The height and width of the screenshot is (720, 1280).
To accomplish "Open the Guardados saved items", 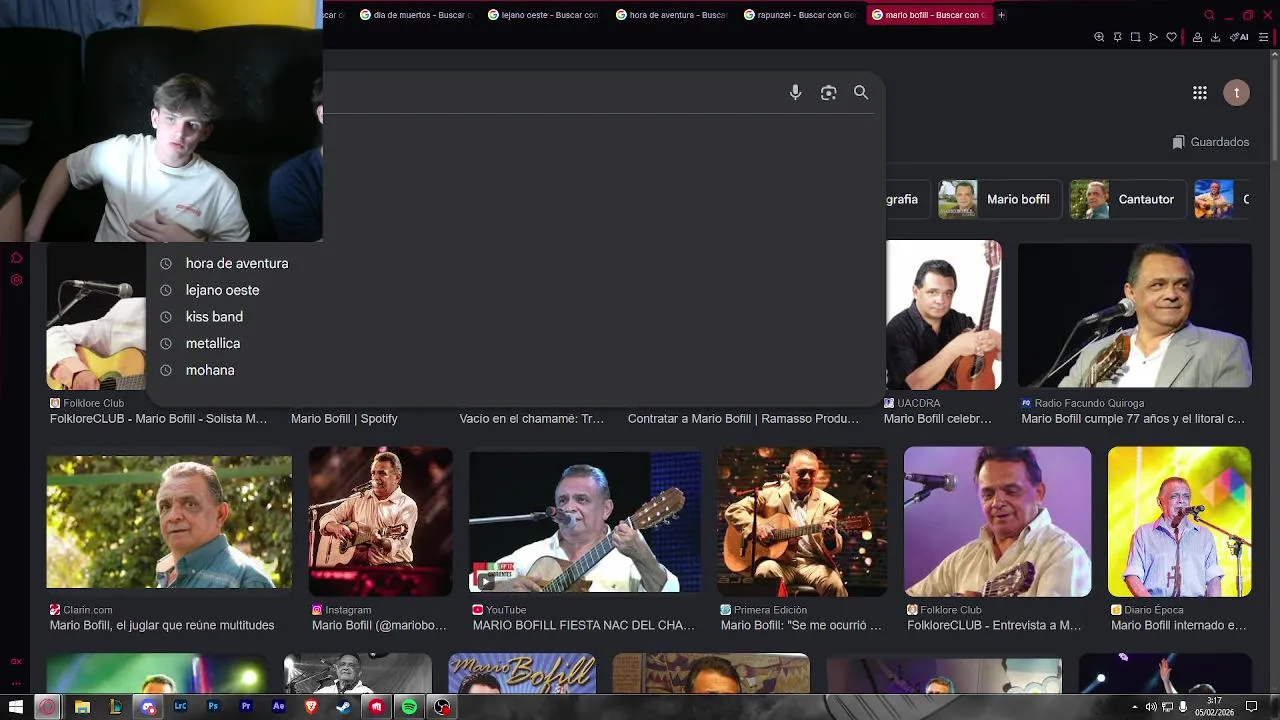I will [1211, 142].
